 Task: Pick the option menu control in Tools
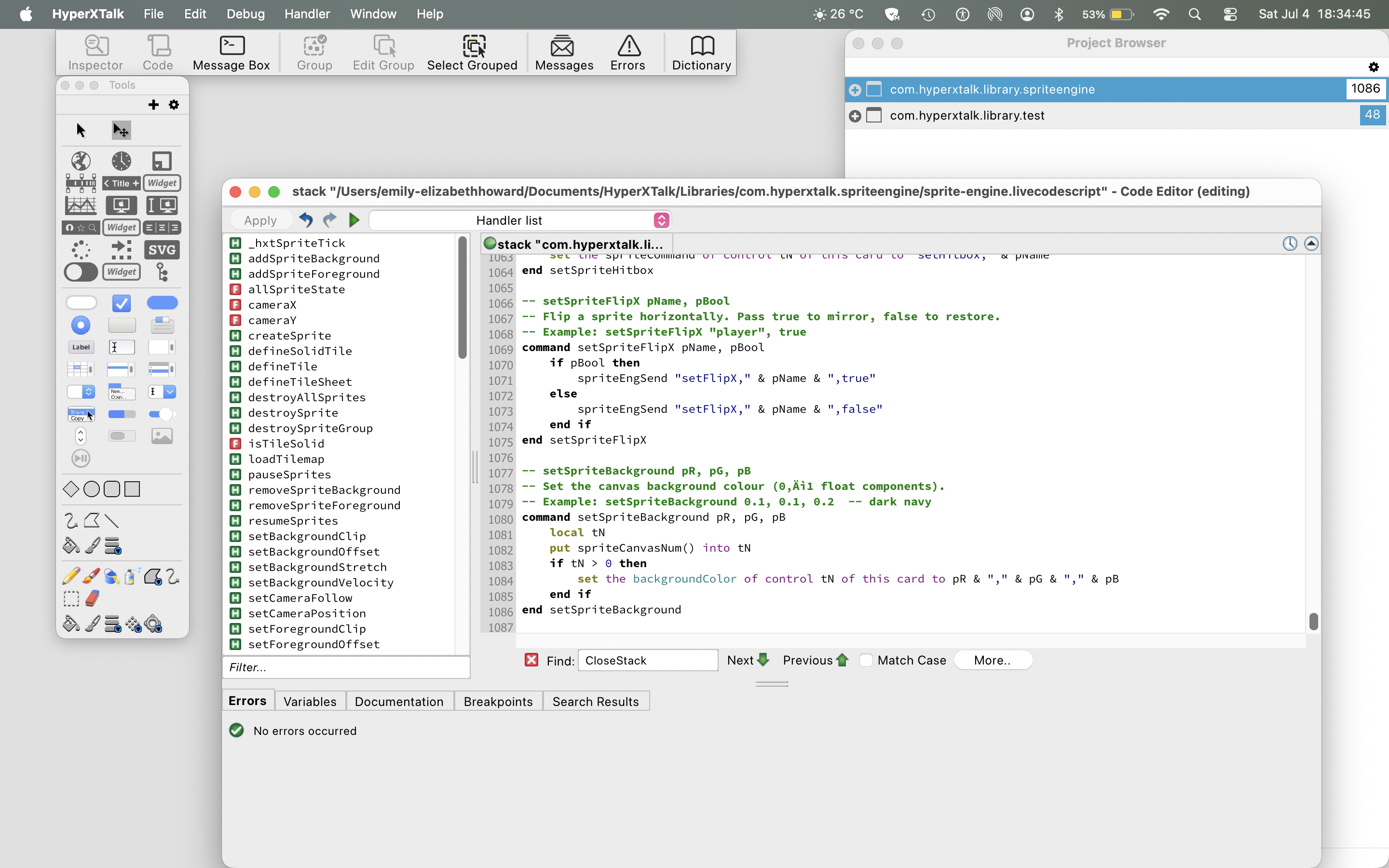pos(81,392)
